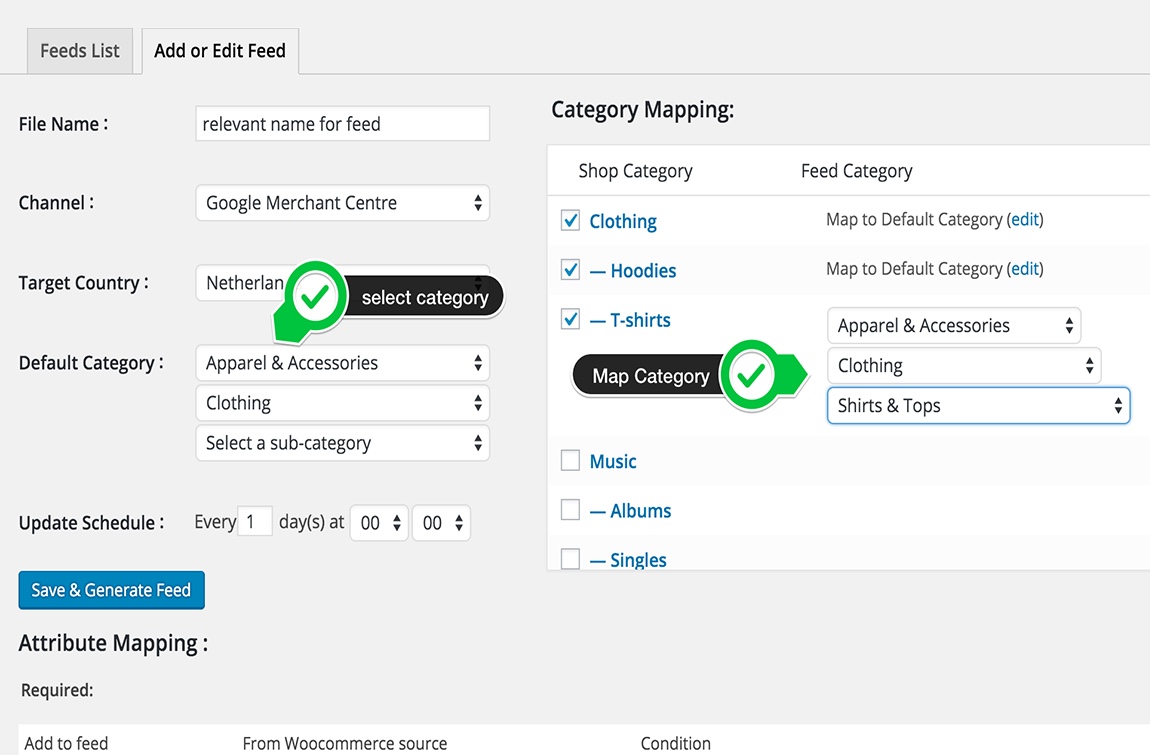Click the Attribute Mapping heading
The height and width of the screenshot is (755, 1150).
pyautogui.click(x=114, y=643)
